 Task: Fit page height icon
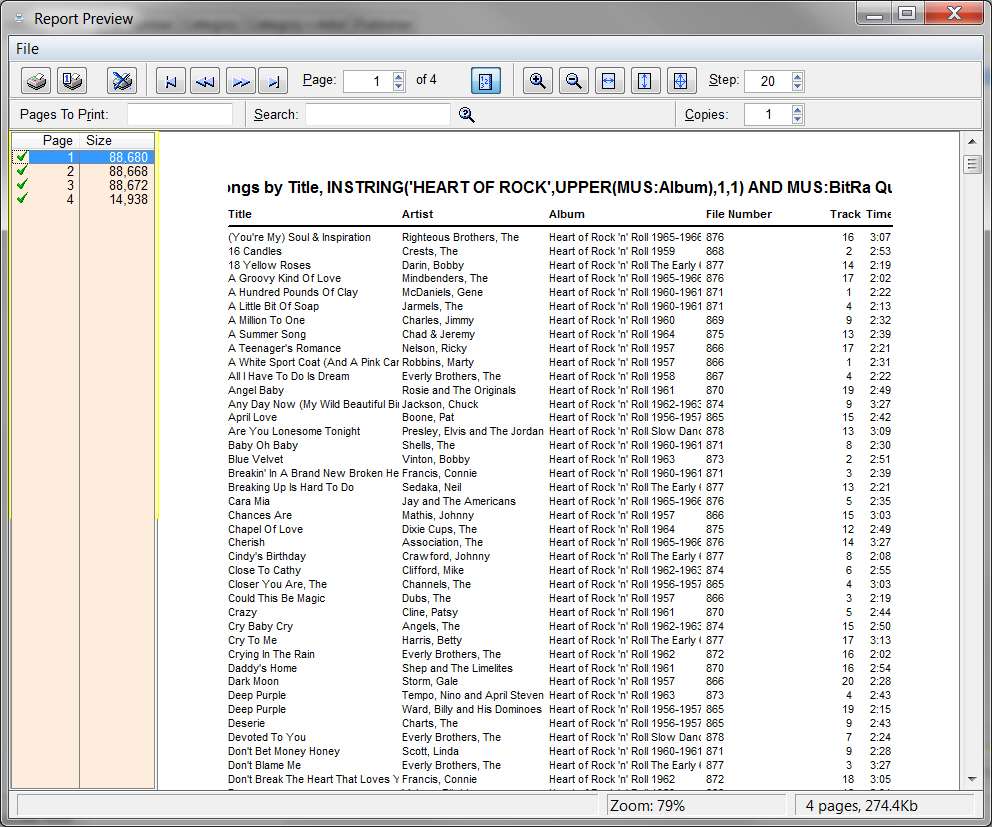pos(645,81)
